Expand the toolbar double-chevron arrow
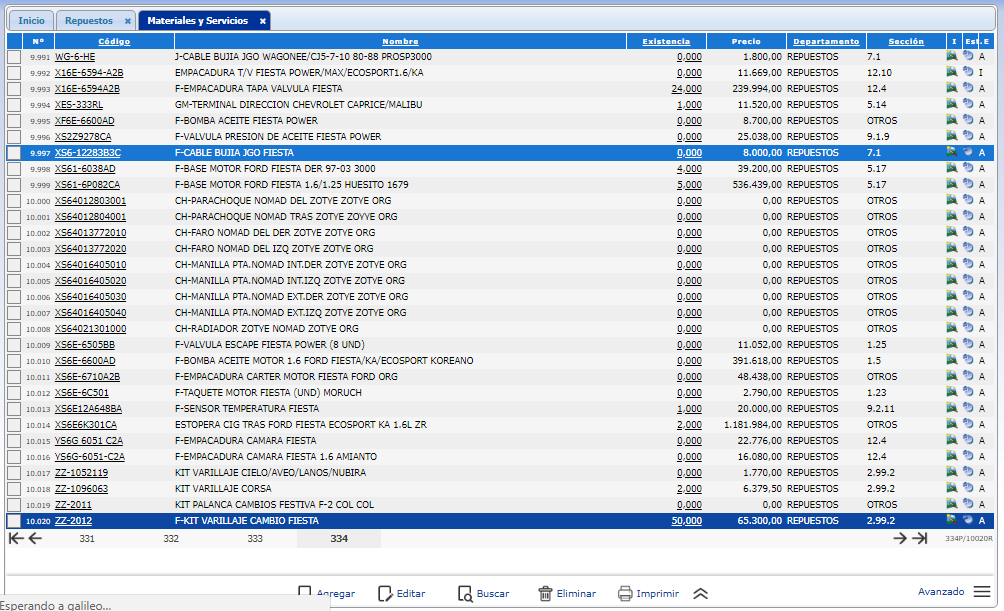Image resolution: width=1004 pixels, height=611 pixels. 700,593
